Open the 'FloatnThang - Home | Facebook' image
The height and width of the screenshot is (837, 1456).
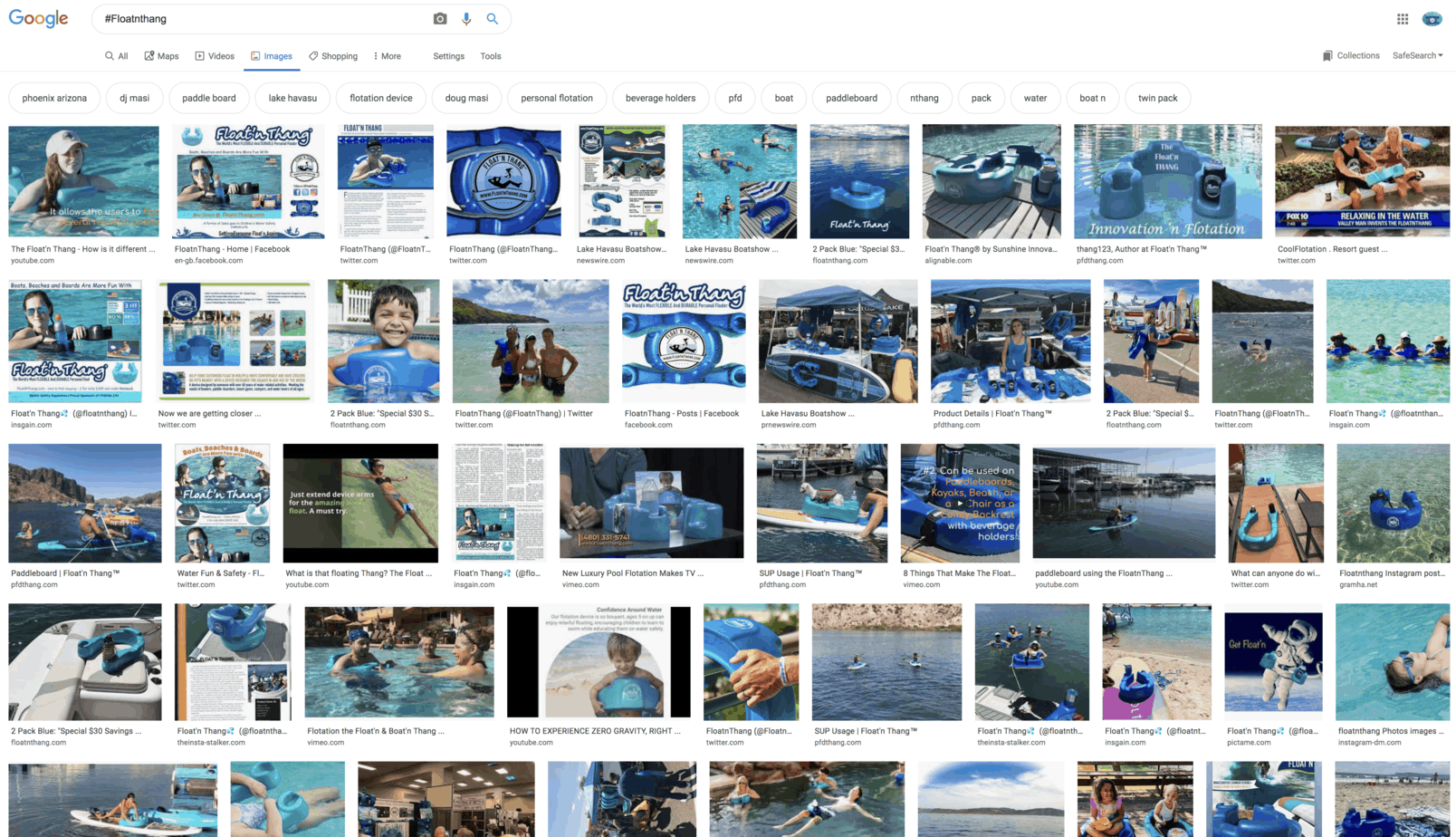tap(248, 181)
